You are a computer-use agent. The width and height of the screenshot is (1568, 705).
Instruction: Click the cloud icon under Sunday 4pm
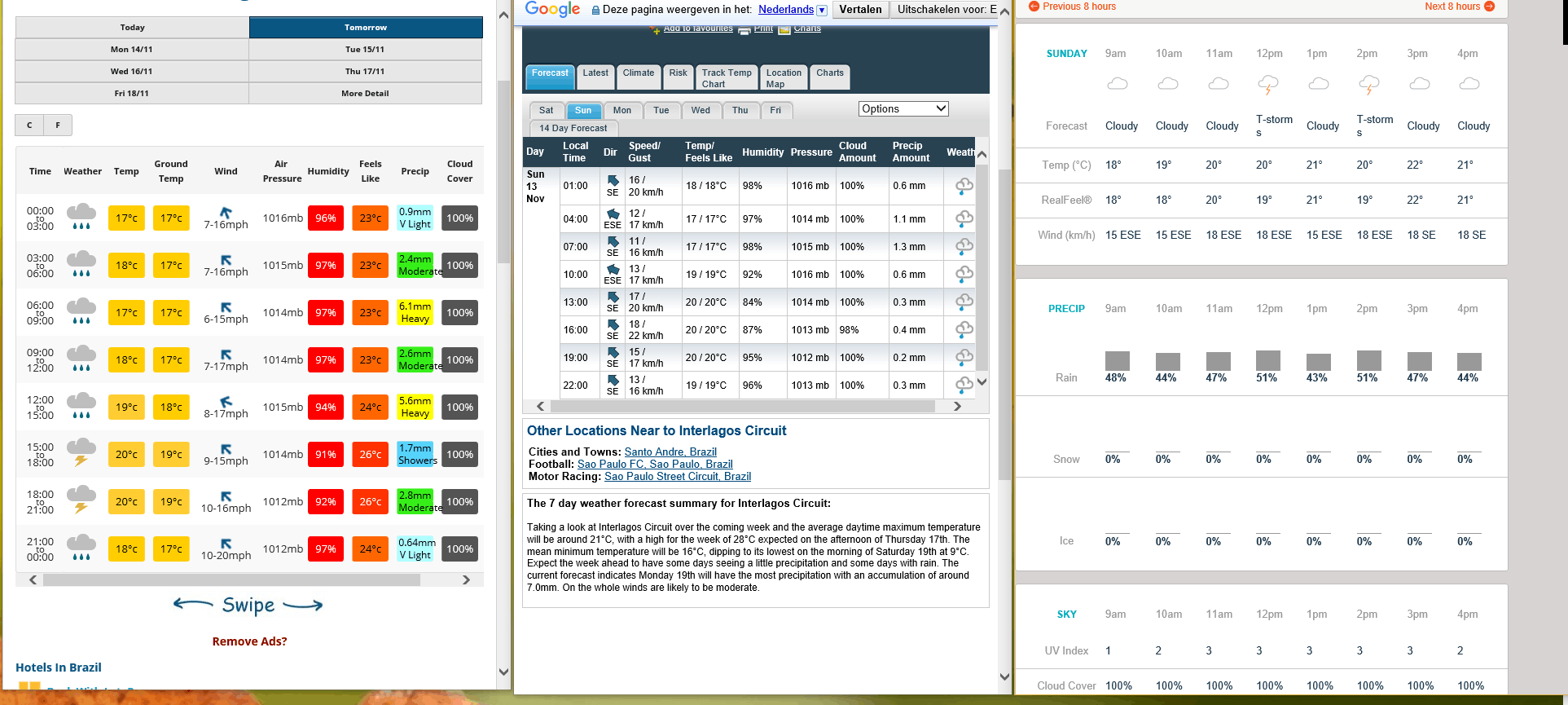1469,83
